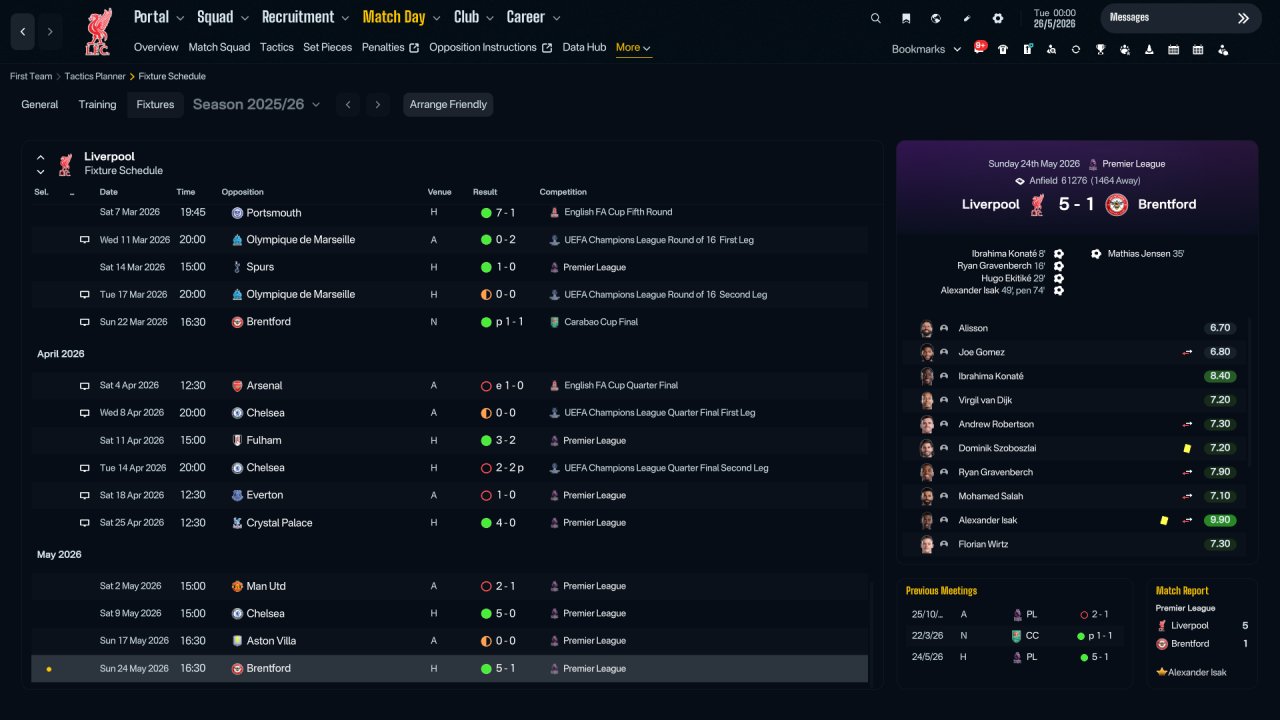Click the circular arrows shortcut icon
1280x720 pixels.
coord(1076,49)
